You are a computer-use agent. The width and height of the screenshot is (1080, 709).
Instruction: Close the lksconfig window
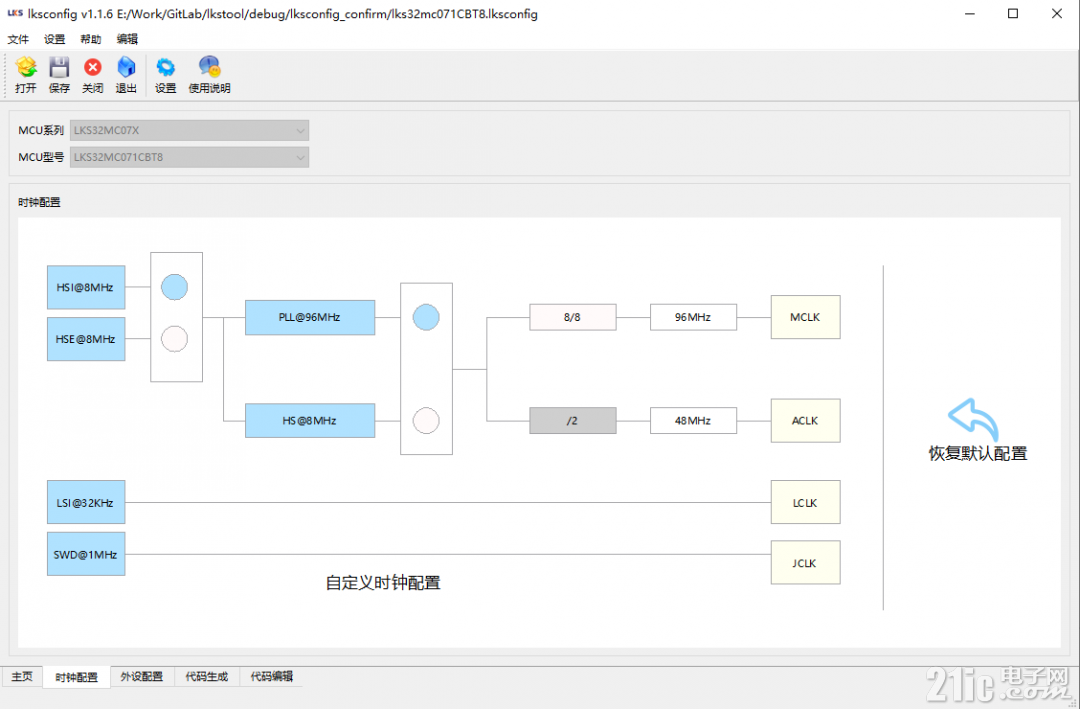click(x=1057, y=14)
